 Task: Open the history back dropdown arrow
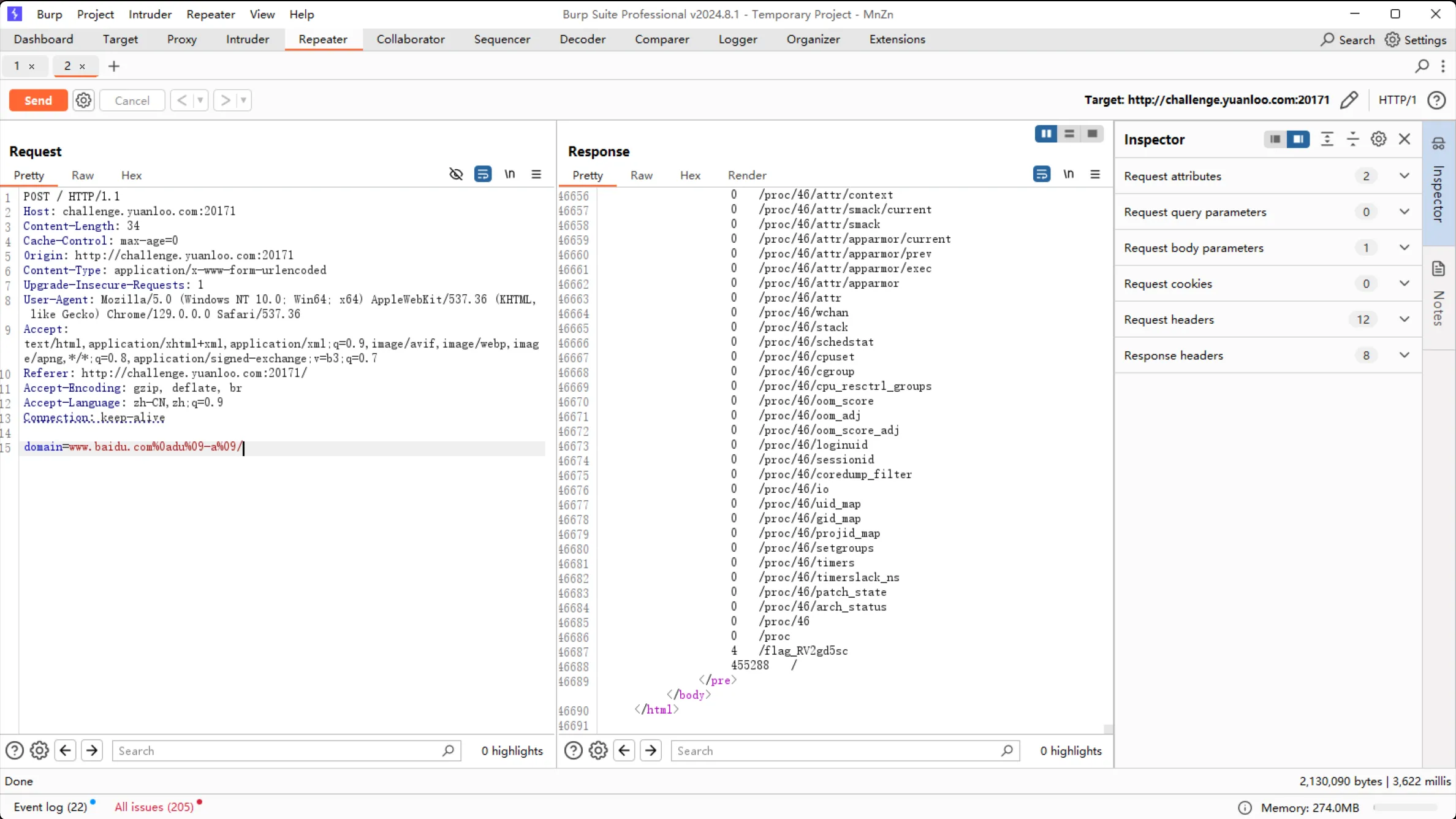200,100
